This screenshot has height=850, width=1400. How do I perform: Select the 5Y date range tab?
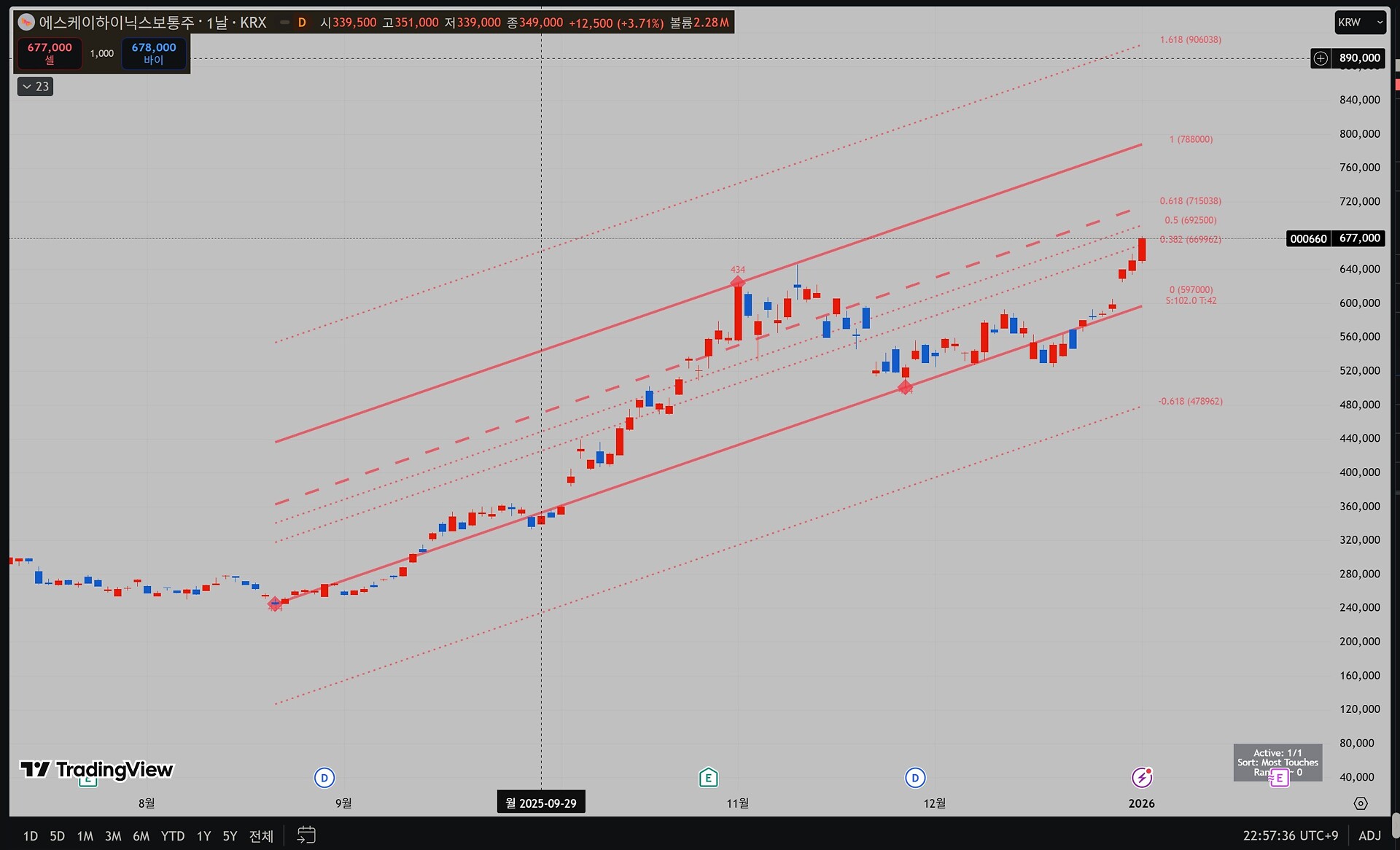point(230,836)
